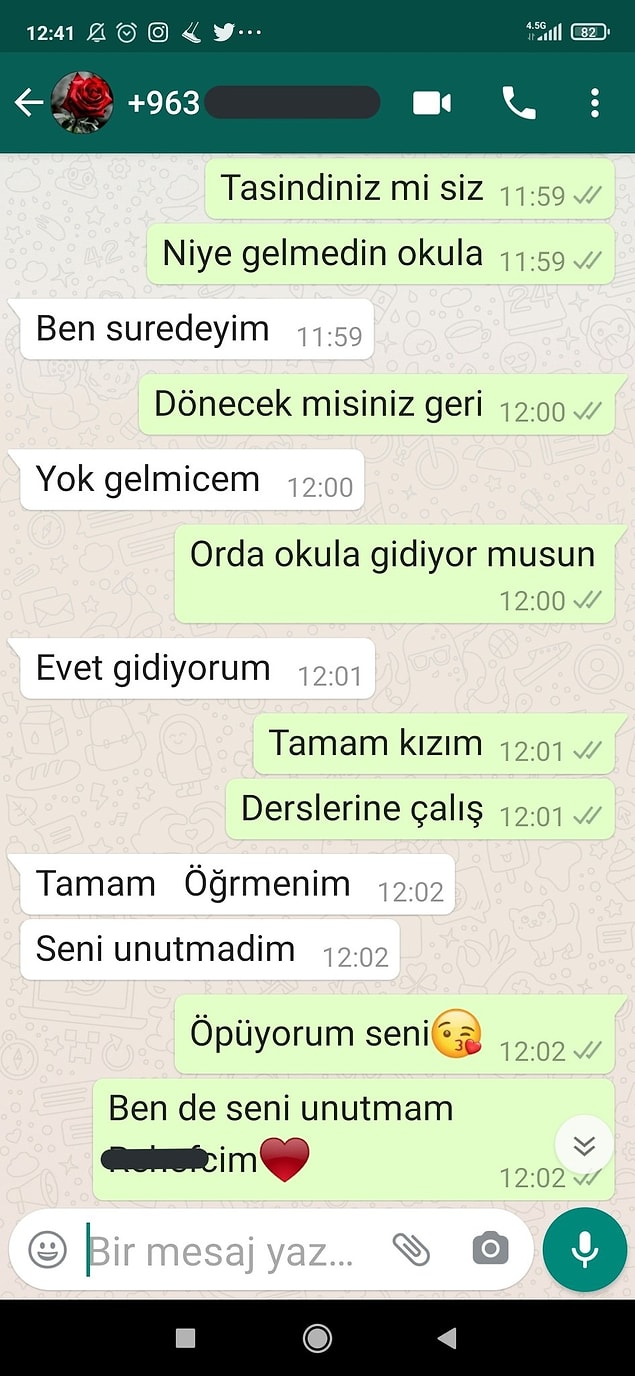
Task: Jump to latest messages with the double-chevron button
Action: [584, 1145]
